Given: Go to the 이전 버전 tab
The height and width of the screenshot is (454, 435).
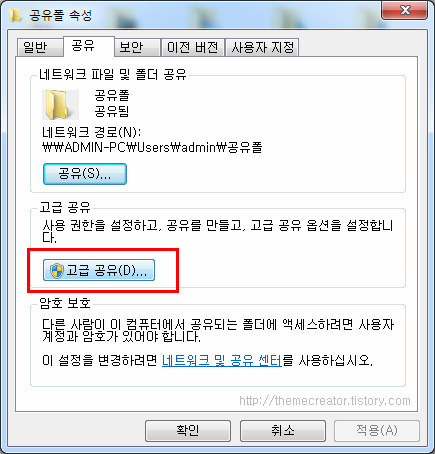Looking at the screenshot, I should [x=193, y=47].
